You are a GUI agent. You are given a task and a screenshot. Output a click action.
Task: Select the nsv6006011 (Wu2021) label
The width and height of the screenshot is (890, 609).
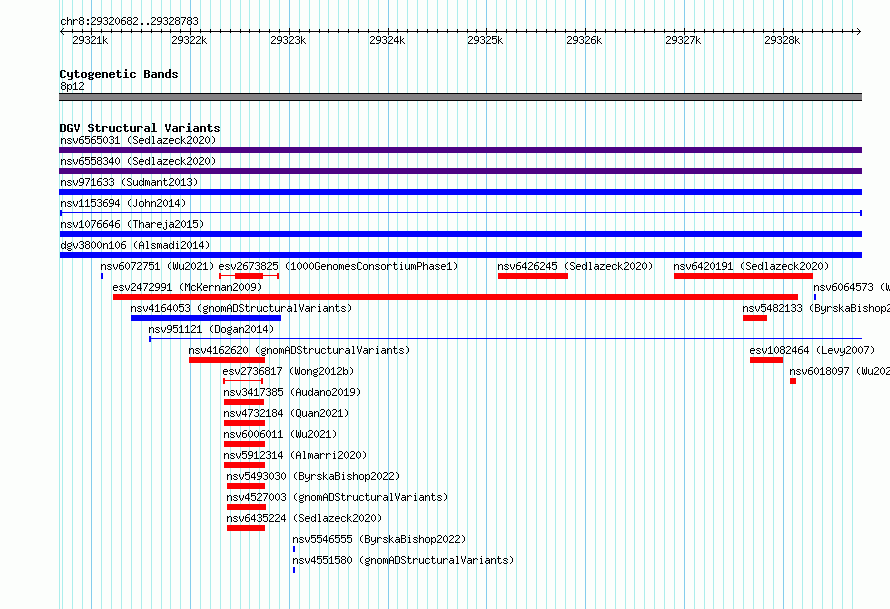(x=280, y=434)
